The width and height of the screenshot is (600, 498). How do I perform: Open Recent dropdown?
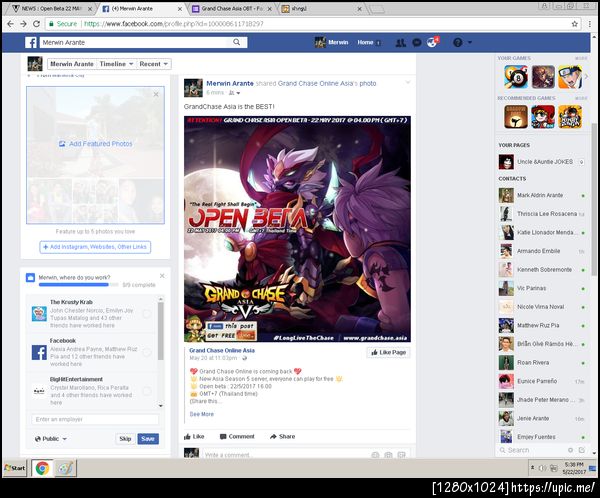tap(153, 64)
